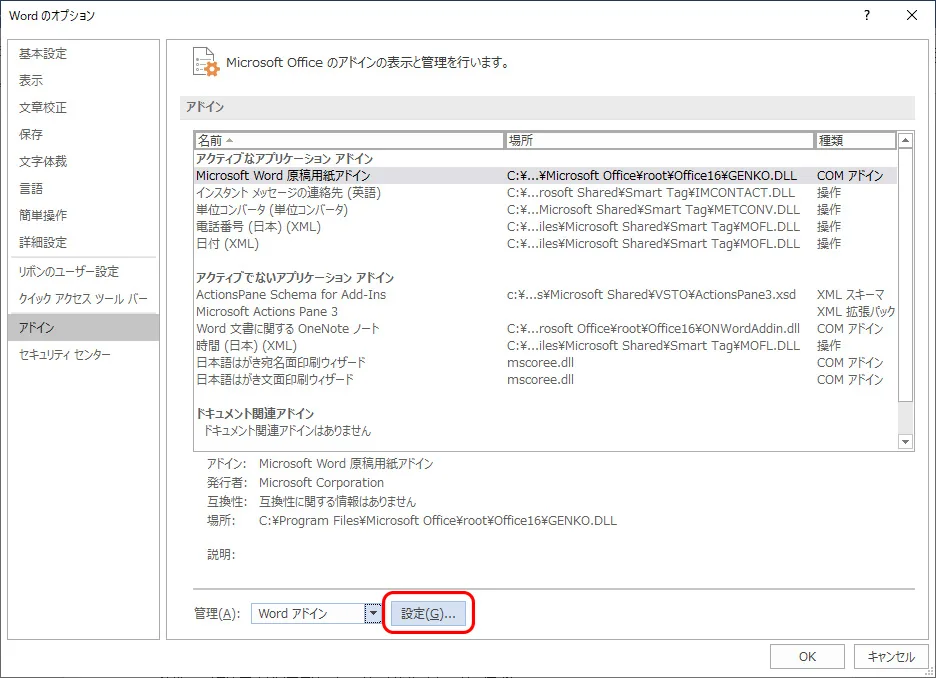Screen dimensions: 936x678
Task: Click the add-ins gear document icon
Action: tap(205, 63)
